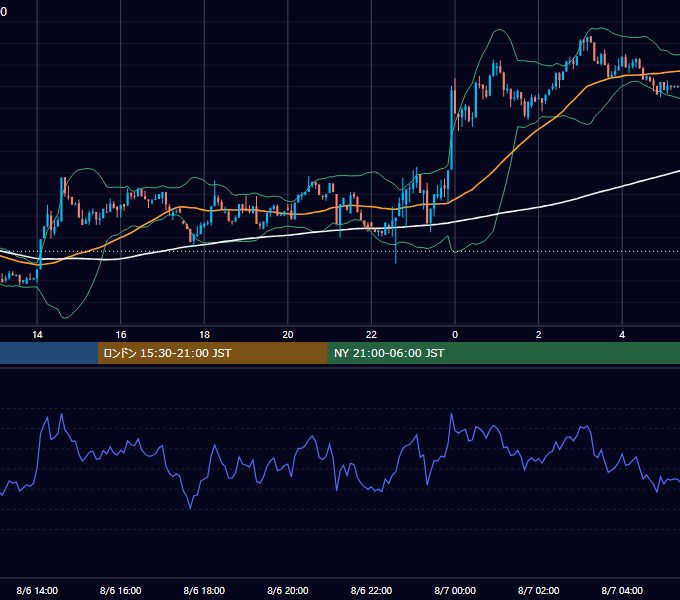
Task: Select the ロンドン 15:30-21:00 JST session bar
Action: (212, 353)
